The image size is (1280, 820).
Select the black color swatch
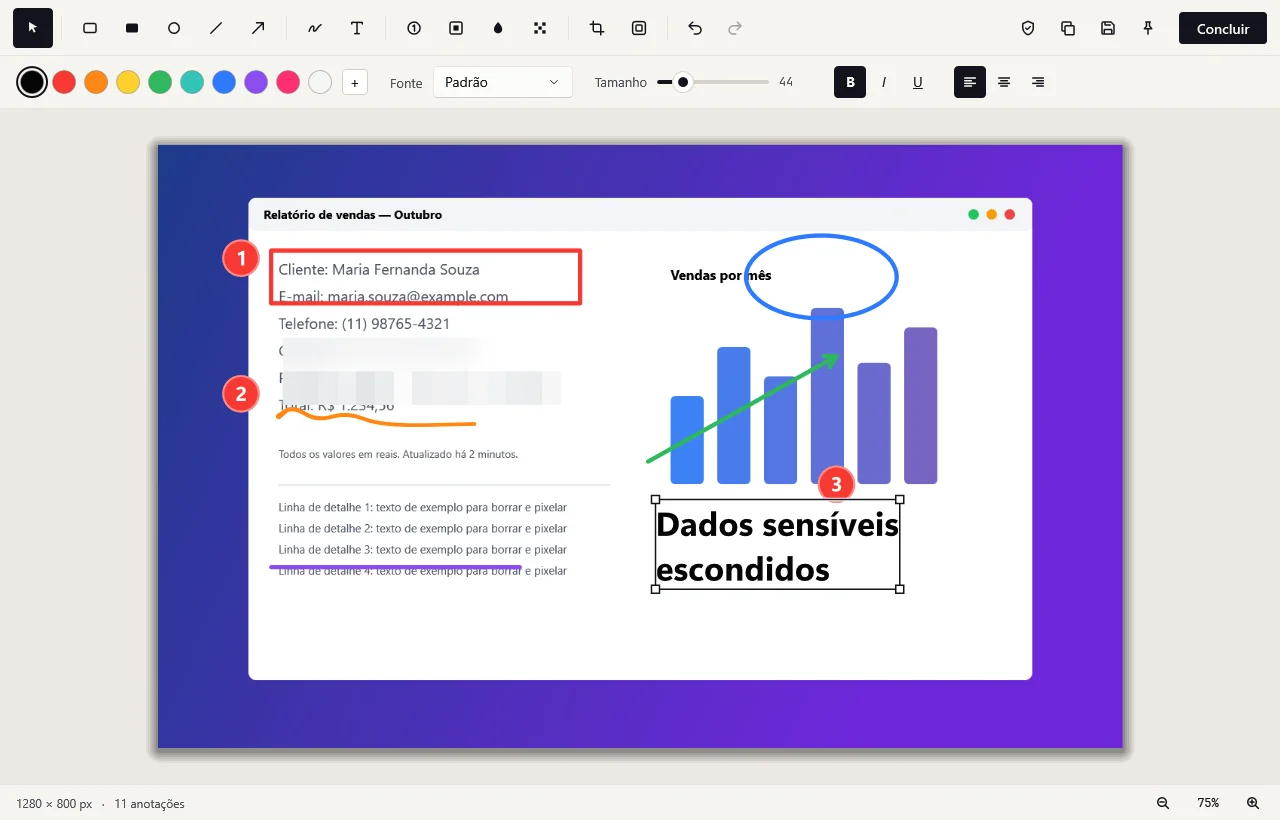coord(32,82)
